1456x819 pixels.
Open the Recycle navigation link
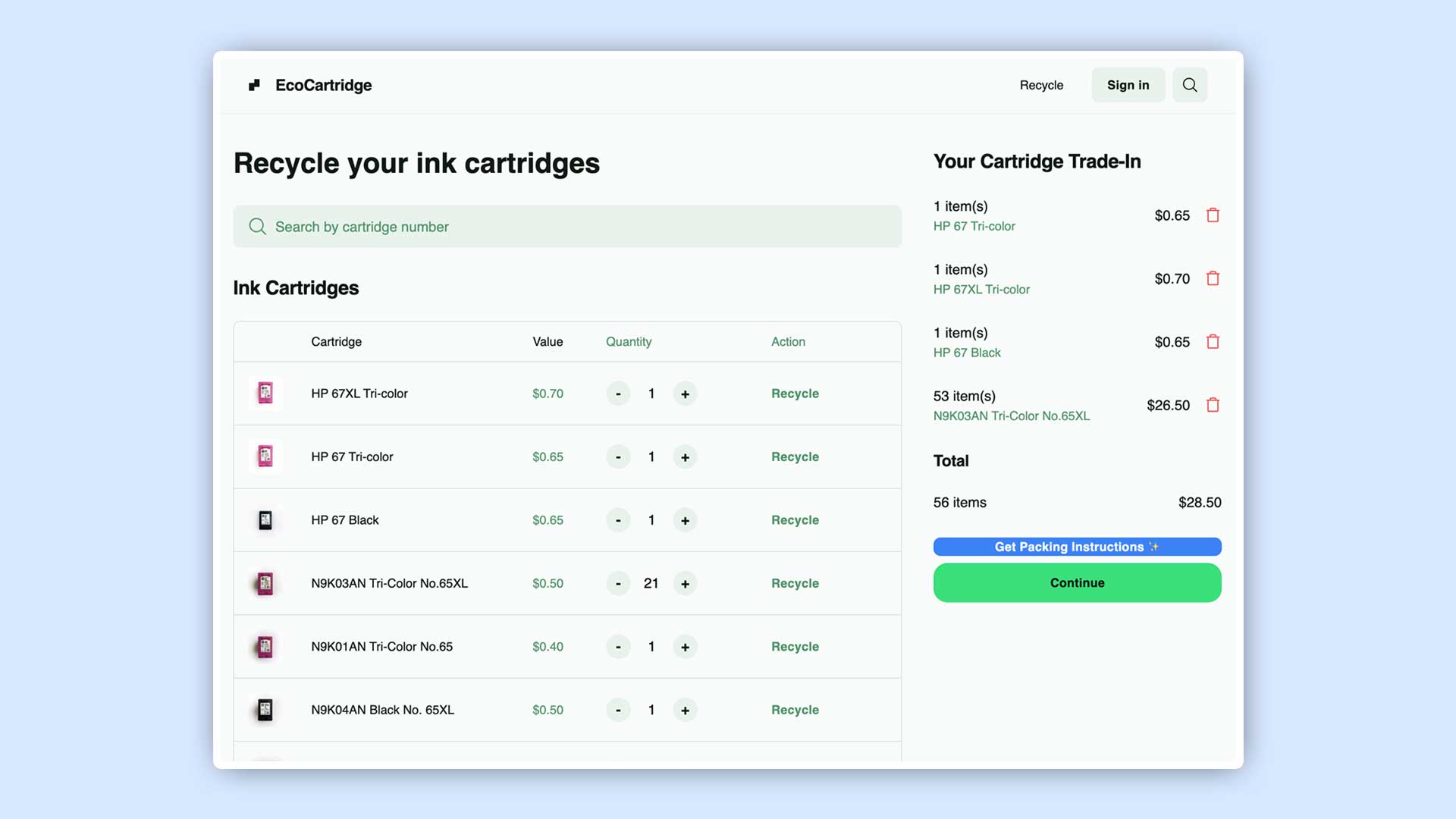coord(1041,85)
